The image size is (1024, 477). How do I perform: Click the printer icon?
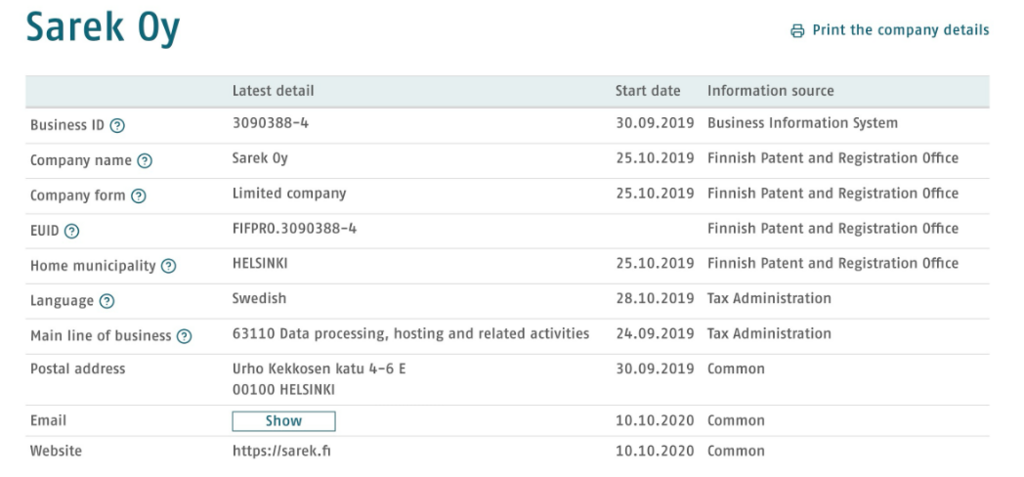point(797,31)
